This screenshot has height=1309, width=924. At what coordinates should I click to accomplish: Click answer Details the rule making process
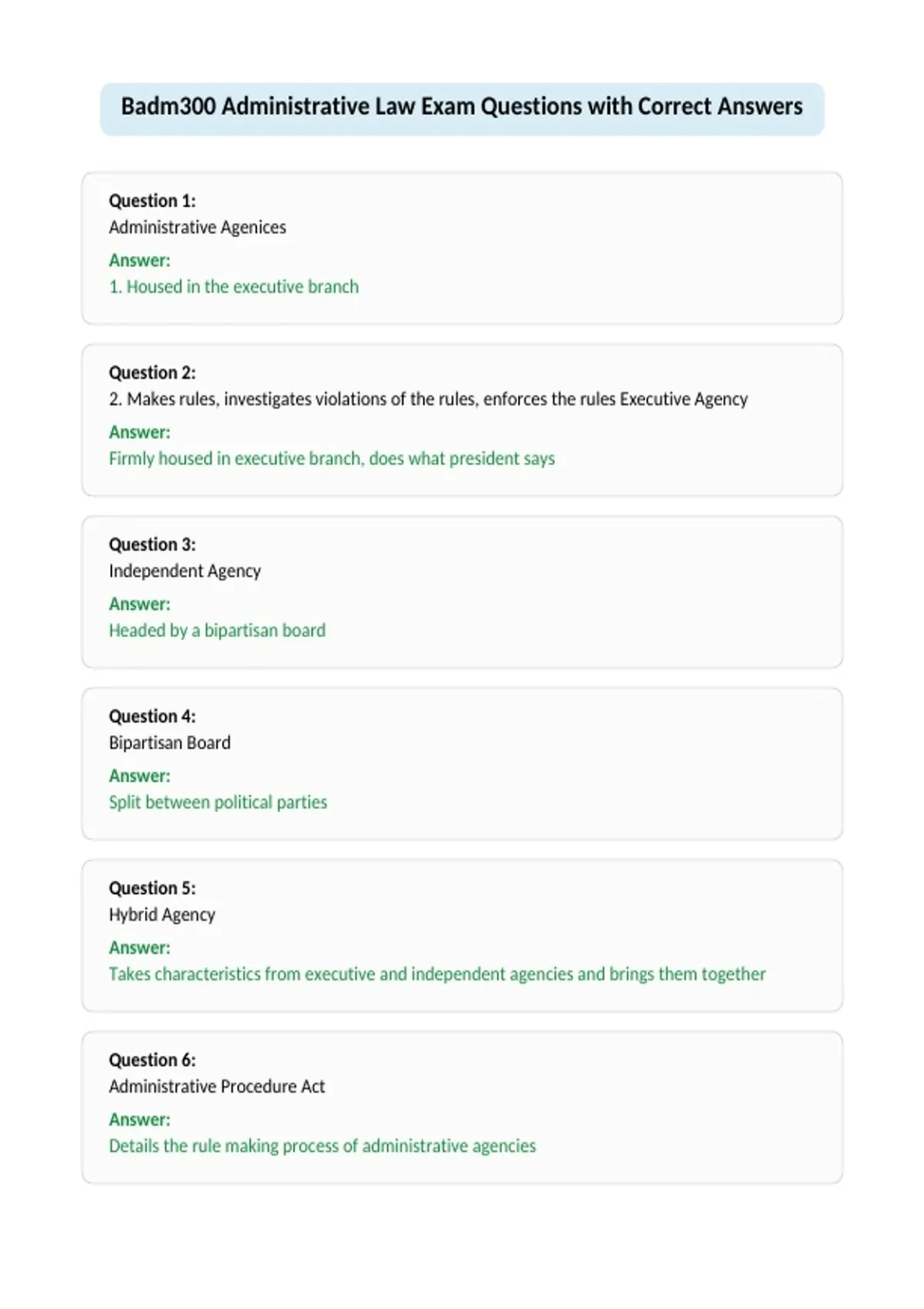click(322, 1145)
